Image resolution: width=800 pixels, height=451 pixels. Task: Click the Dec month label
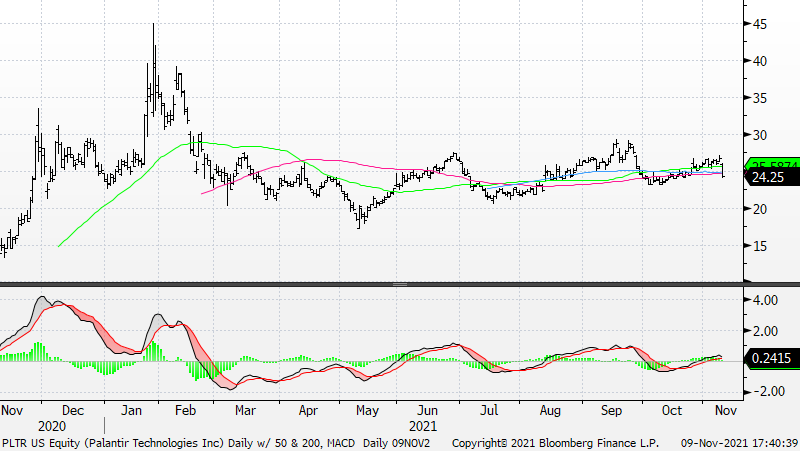click(x=73, y=411)
